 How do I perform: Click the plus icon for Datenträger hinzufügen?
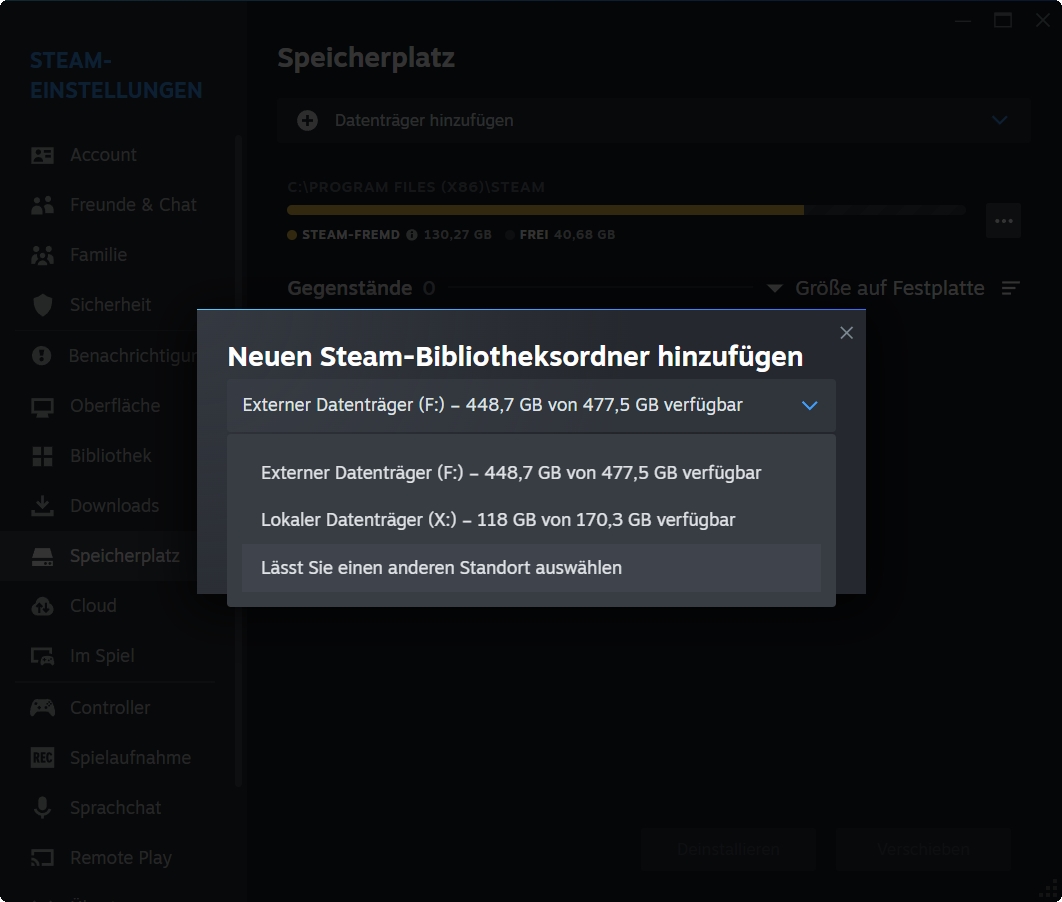pyautogui.click(x=307, y=121)
